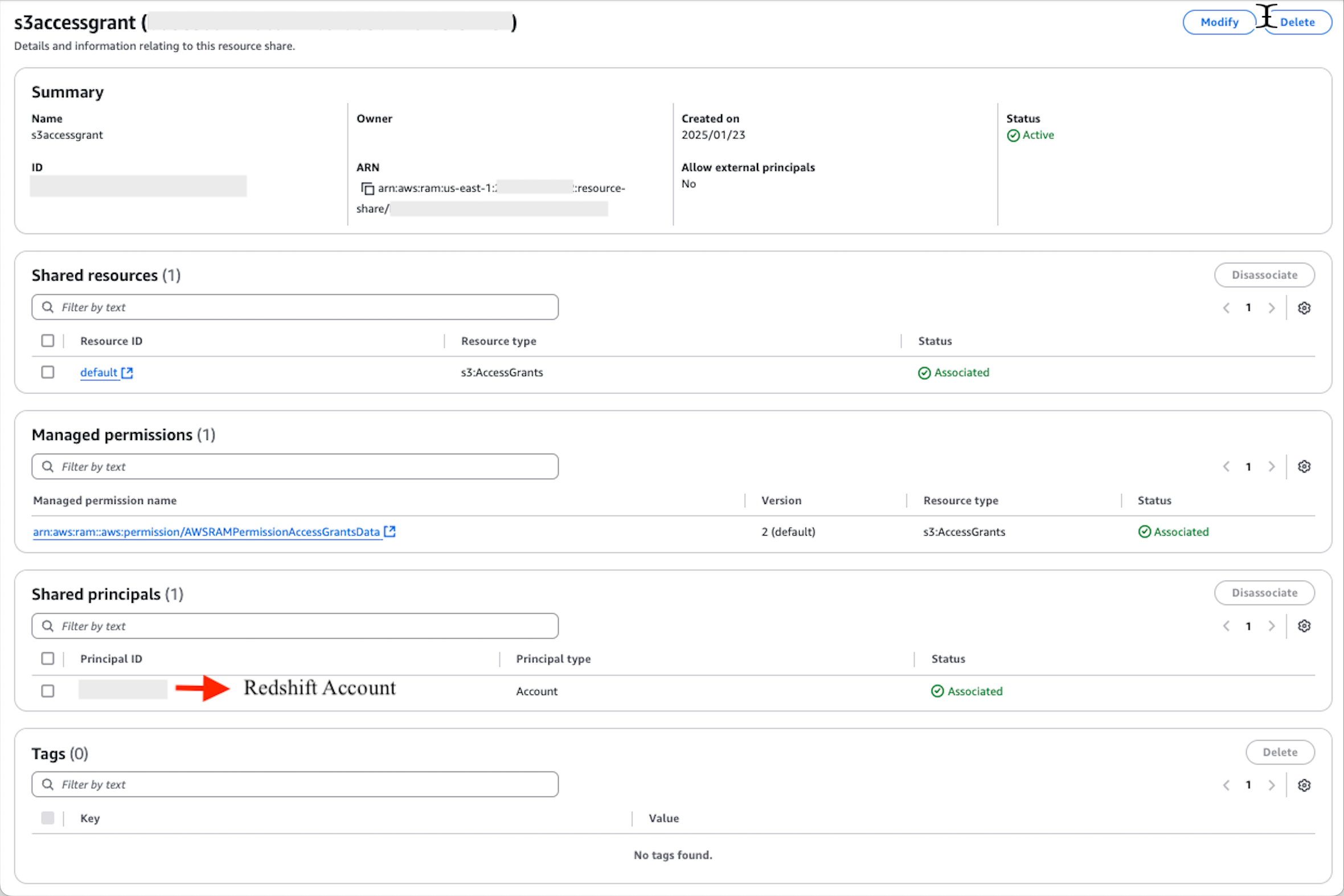
Task: Open Managed permissions table settings gear
Action: point(1304,466)
